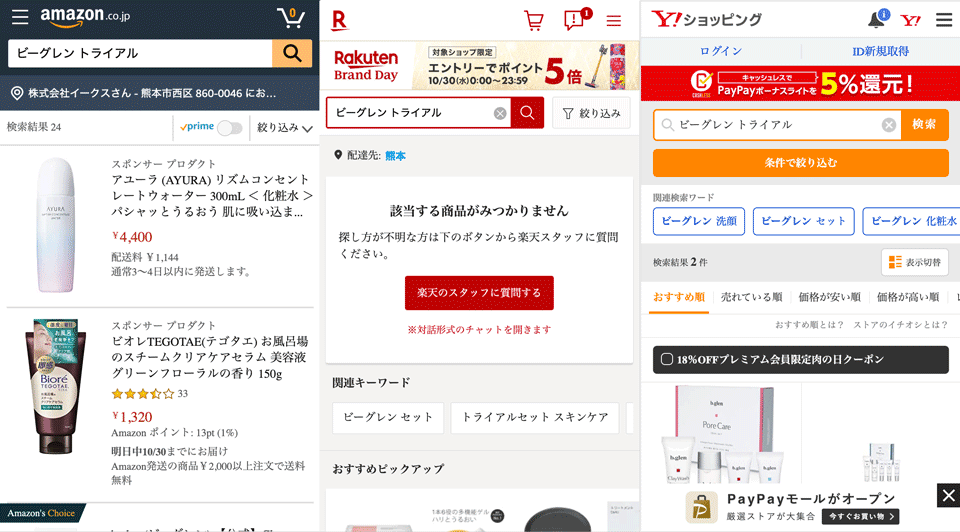960x532 pixels.
Task: Toggle the Amazon prime filter switch
Action: coord(230,128)
